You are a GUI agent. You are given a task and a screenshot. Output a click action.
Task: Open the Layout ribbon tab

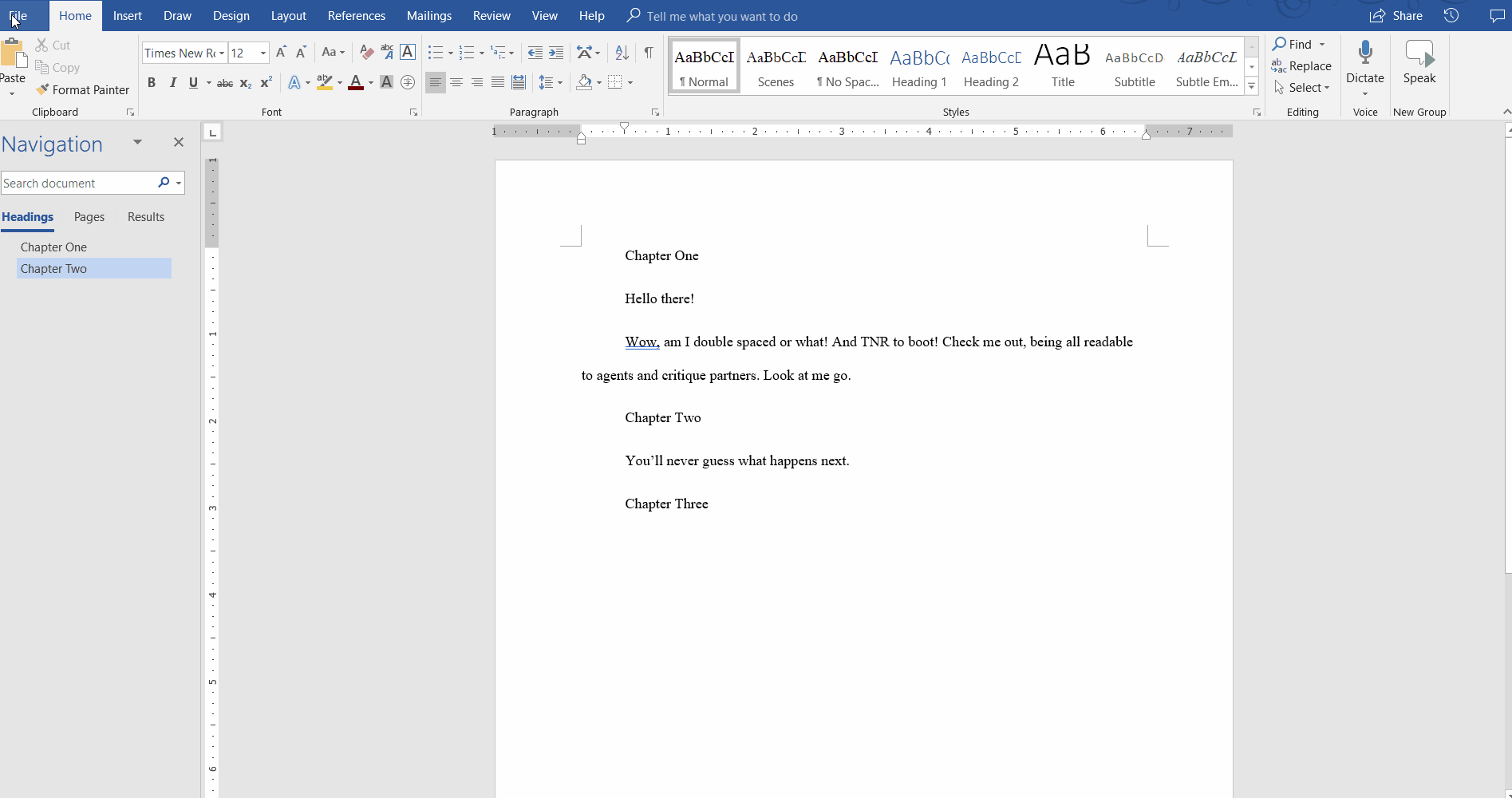pyautogui.click(x=289, y=16)
